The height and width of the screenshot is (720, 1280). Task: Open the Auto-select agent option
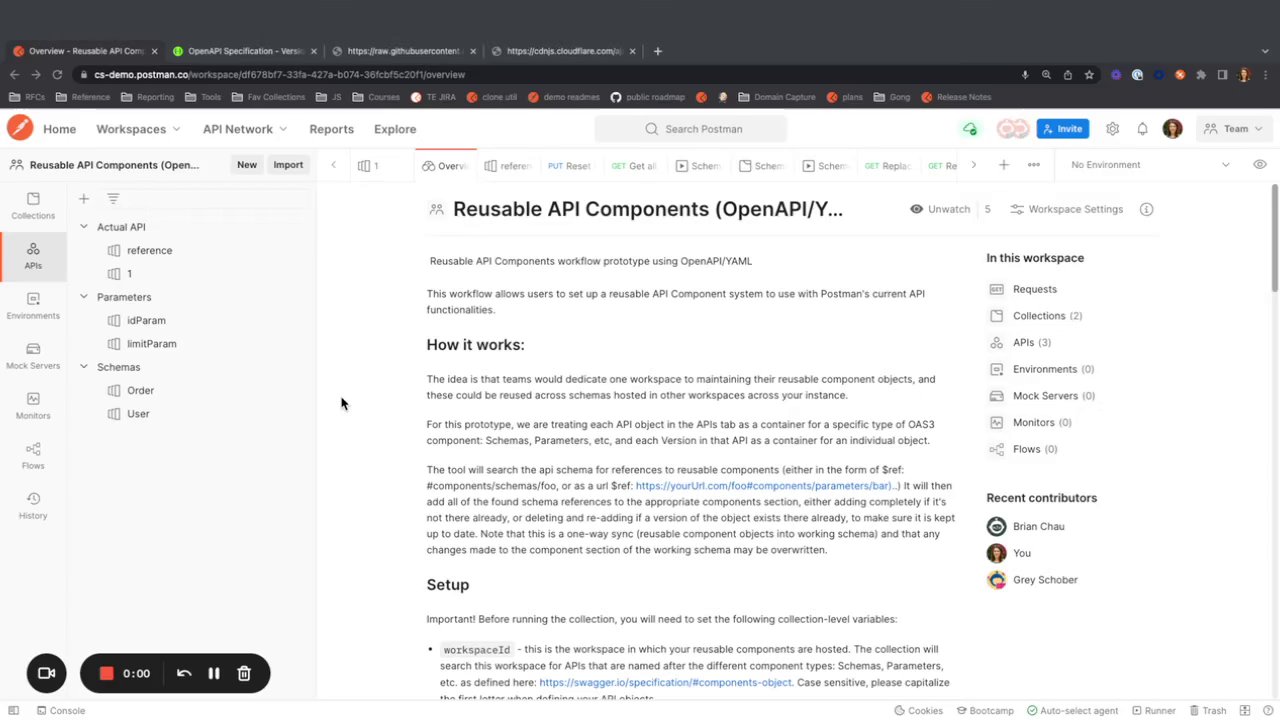1072,711
